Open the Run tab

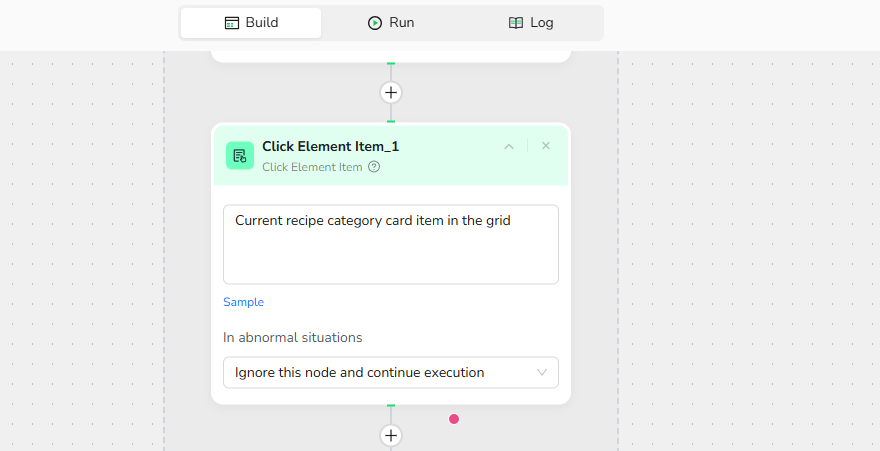[391, 23]
